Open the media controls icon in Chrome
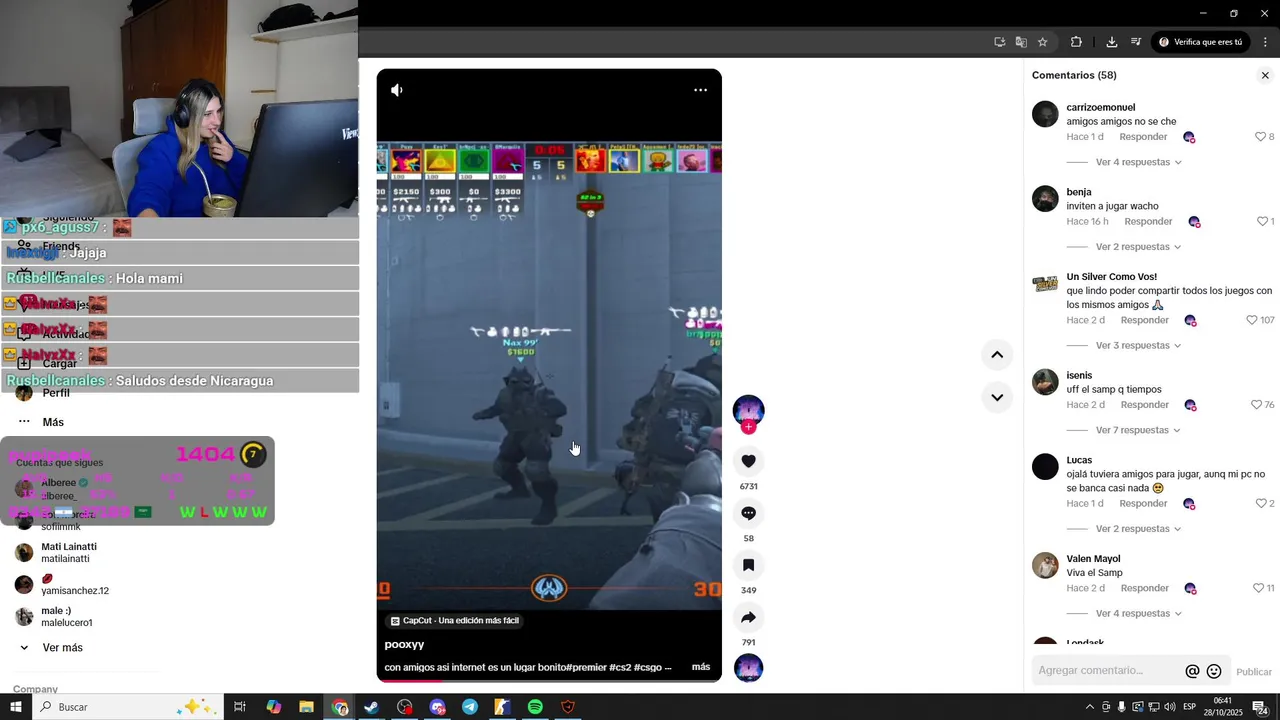This screenshot has height=720, width=1280. pos(1136,42)
